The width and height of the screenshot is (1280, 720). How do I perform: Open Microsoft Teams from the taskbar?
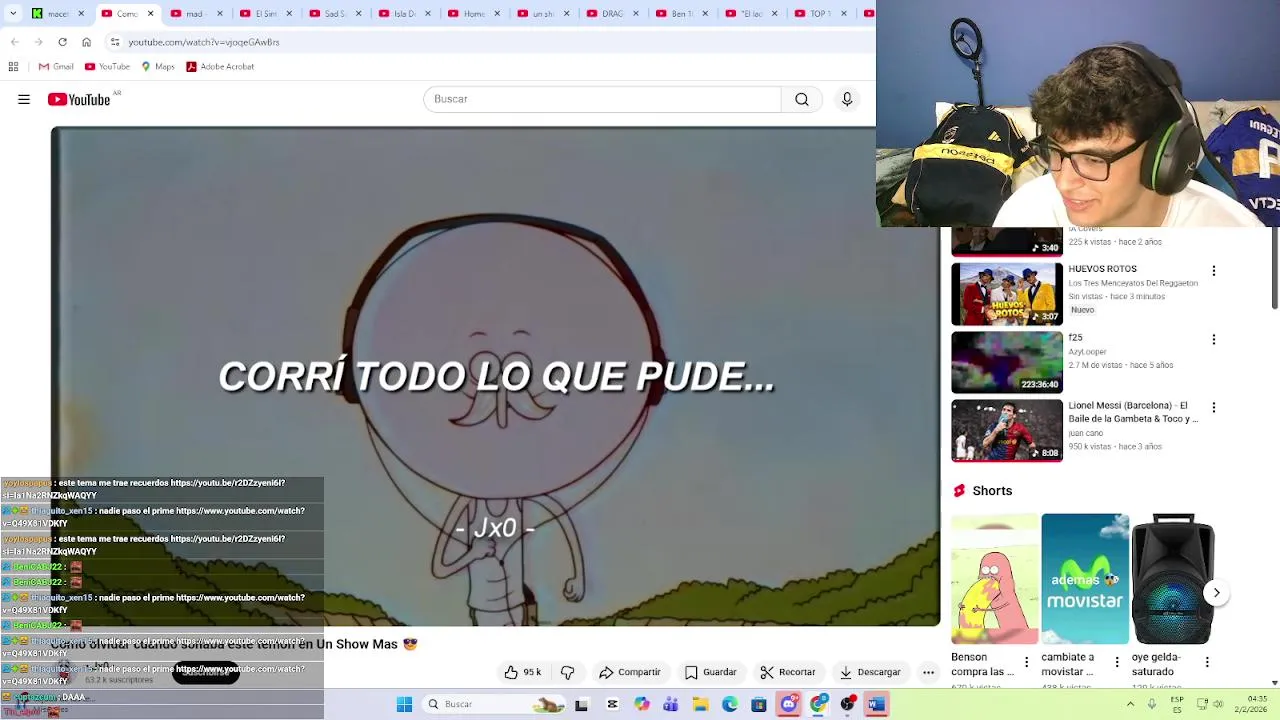(x=671, y=704)
